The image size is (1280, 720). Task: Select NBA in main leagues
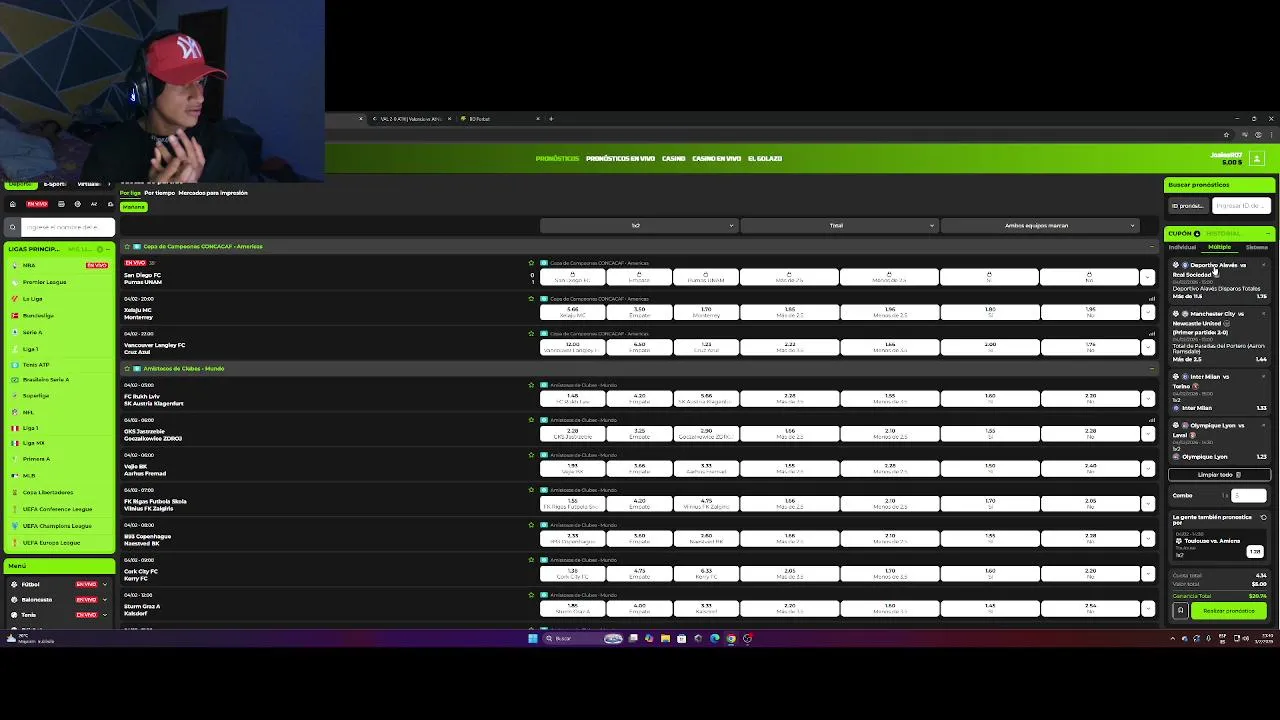click(59, 265)
